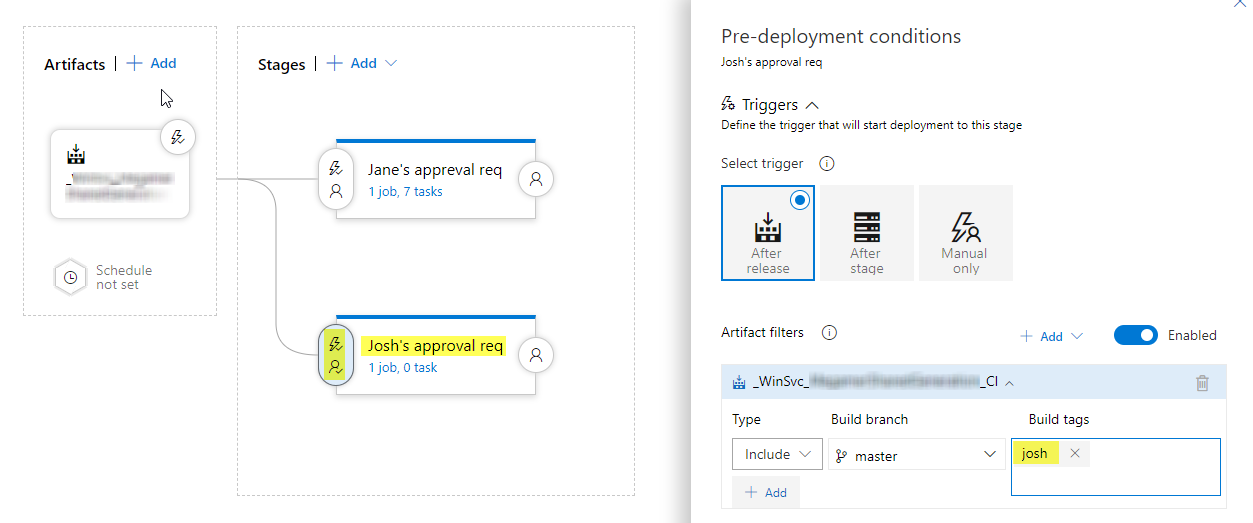
Task: Collapse the Triggers section
Action: click(x=812, y=104)
